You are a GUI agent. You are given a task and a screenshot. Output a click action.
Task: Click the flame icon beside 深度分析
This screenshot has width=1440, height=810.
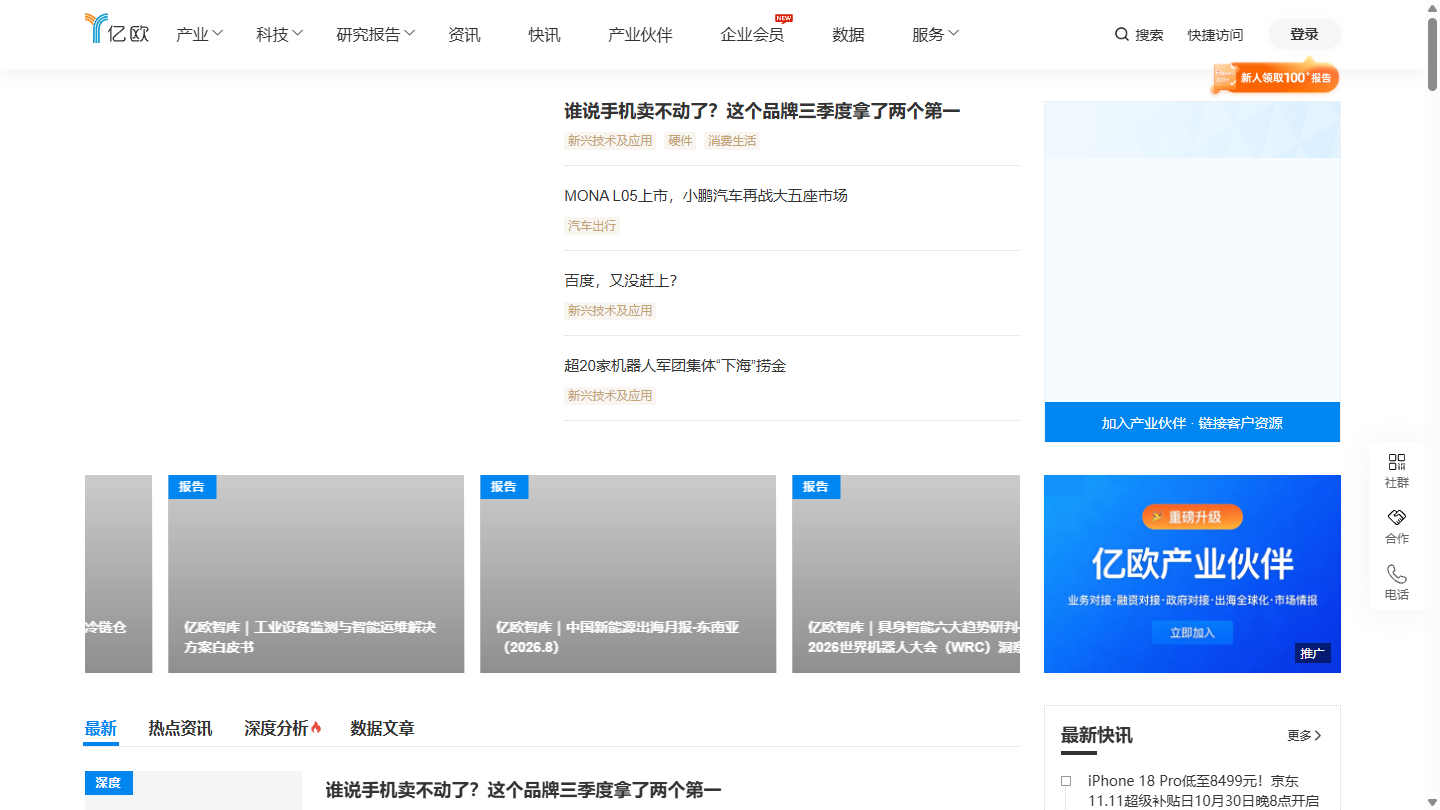pyautogui.click(x=316, y=728)
